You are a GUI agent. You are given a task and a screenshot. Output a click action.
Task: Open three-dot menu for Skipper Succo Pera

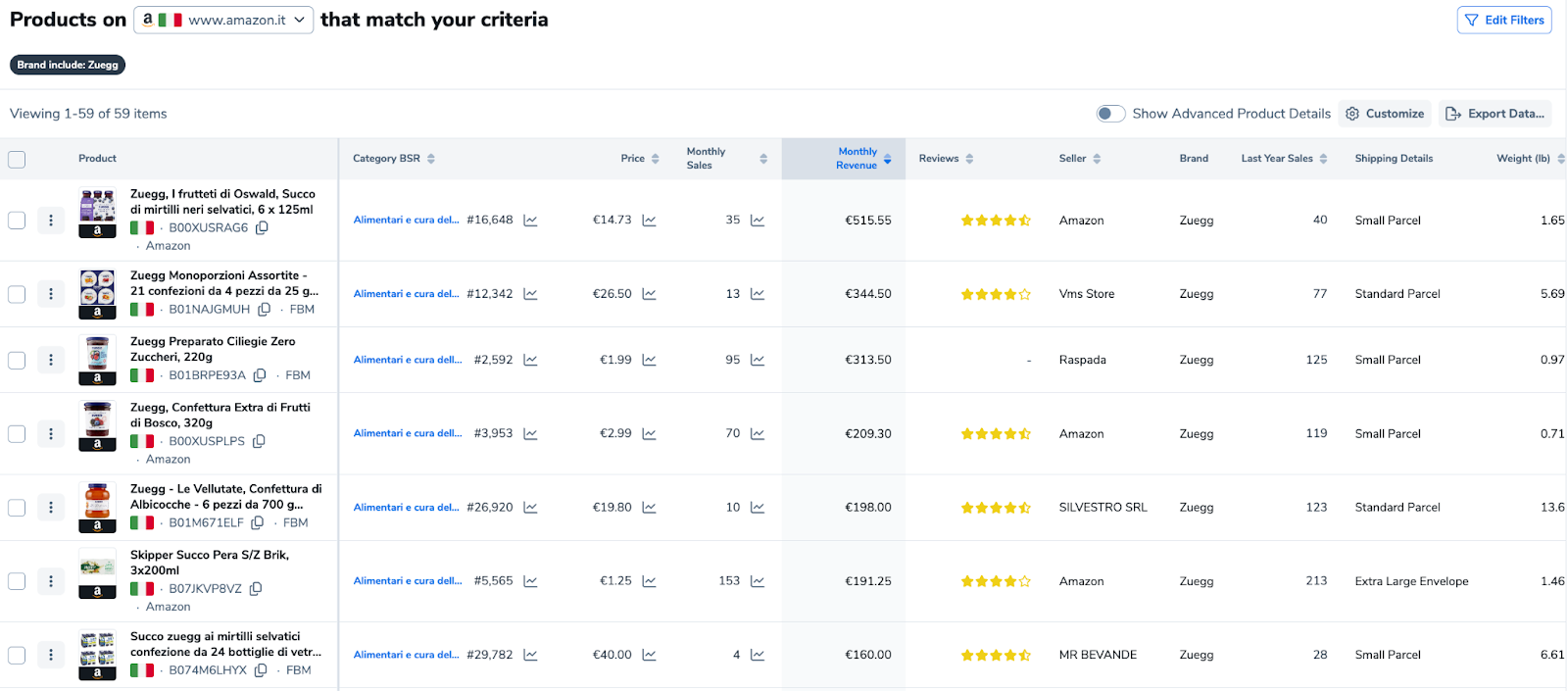point(51,581)
